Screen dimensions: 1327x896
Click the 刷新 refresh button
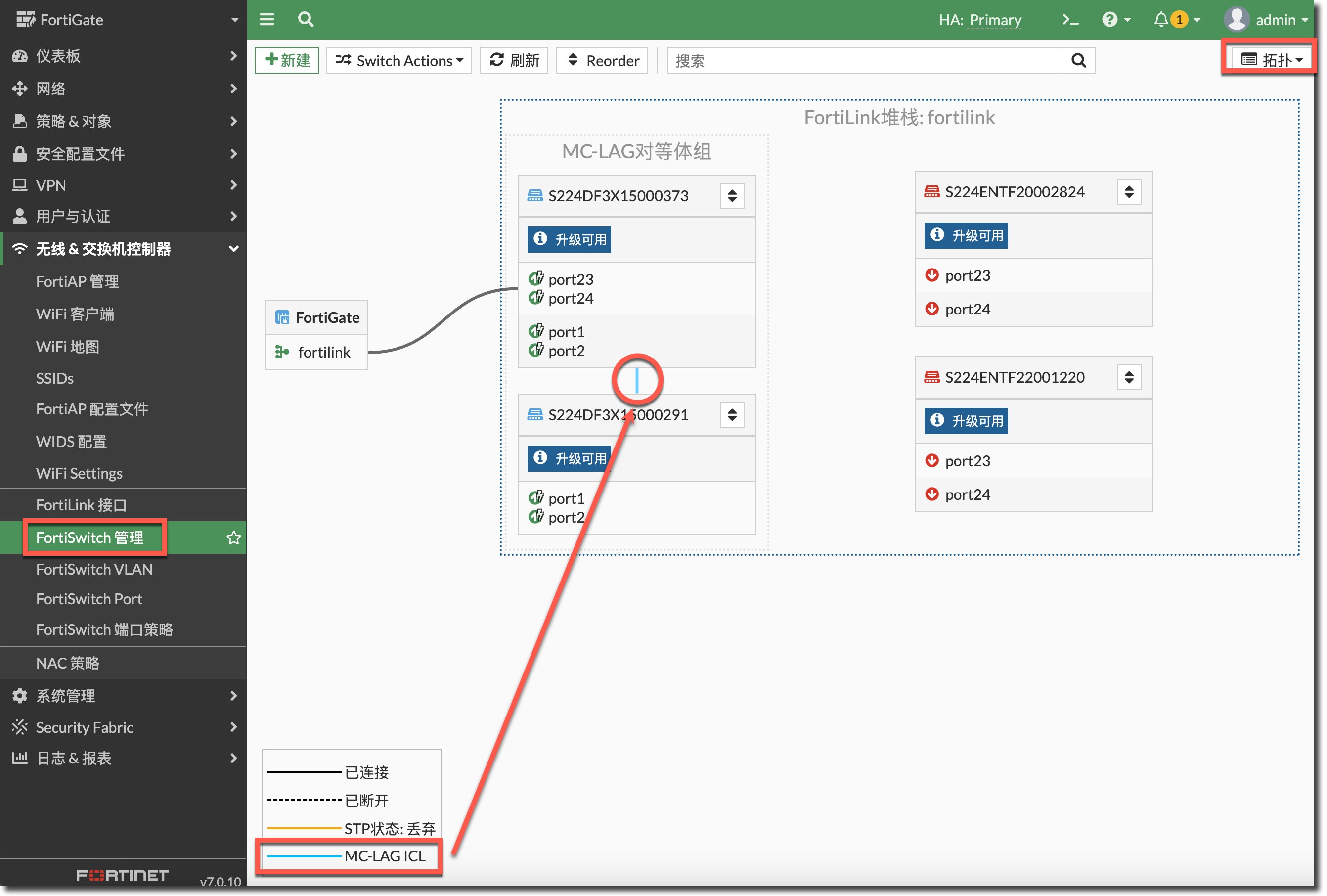click(514, 60)
